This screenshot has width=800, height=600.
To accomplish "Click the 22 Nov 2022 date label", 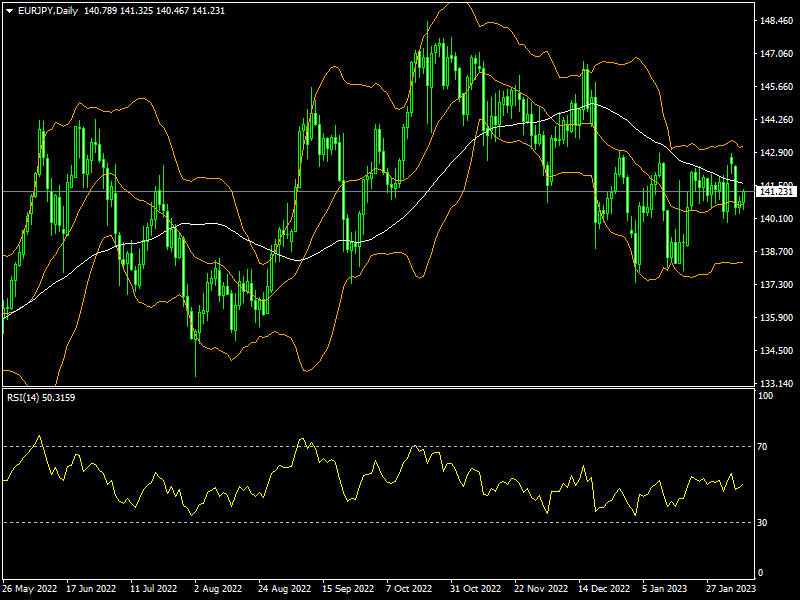I will 541,589.
